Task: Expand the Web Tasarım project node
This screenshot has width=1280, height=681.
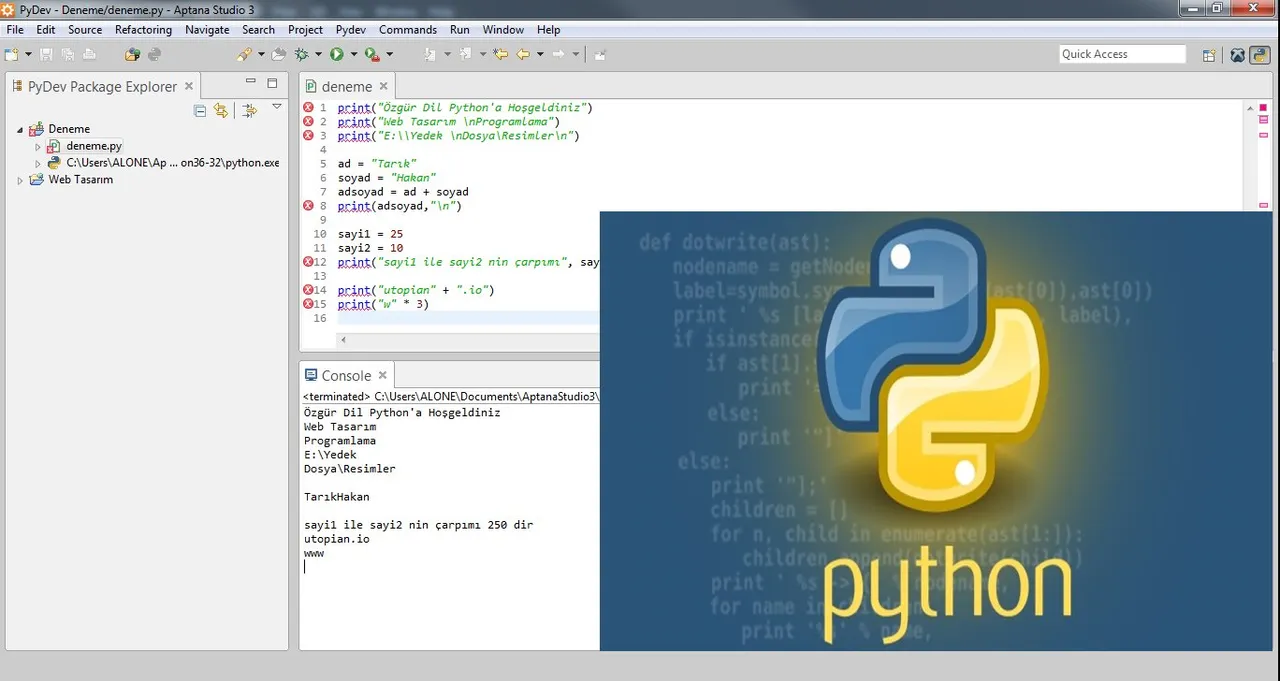Action: (20, 180)
